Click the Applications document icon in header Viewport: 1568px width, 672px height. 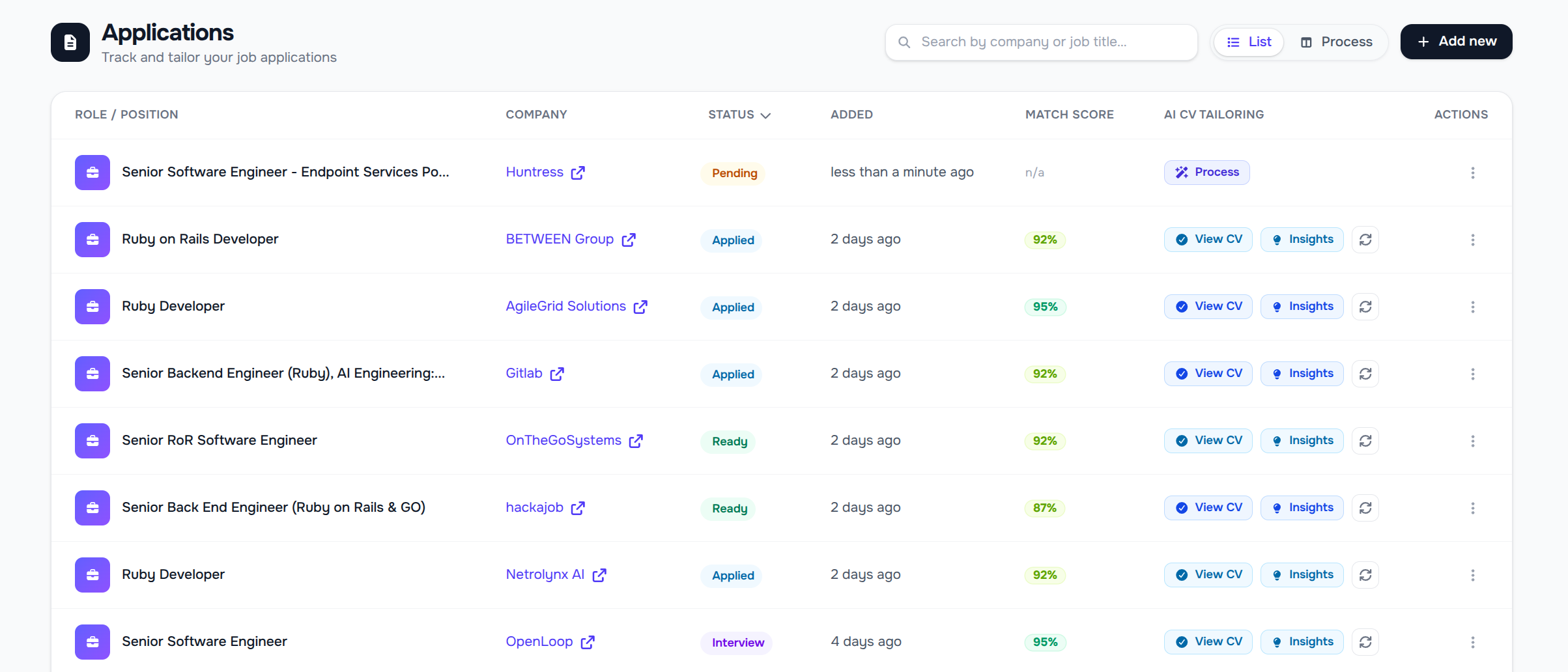(70, 42)
